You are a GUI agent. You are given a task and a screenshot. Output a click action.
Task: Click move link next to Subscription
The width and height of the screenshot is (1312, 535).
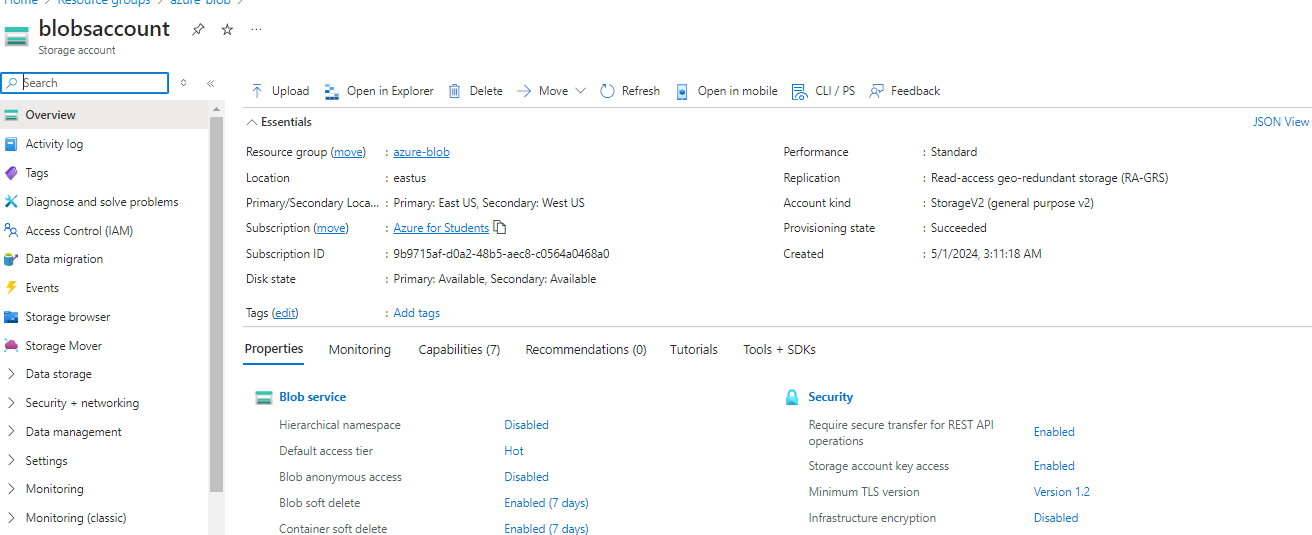click(x=331, y=228)
